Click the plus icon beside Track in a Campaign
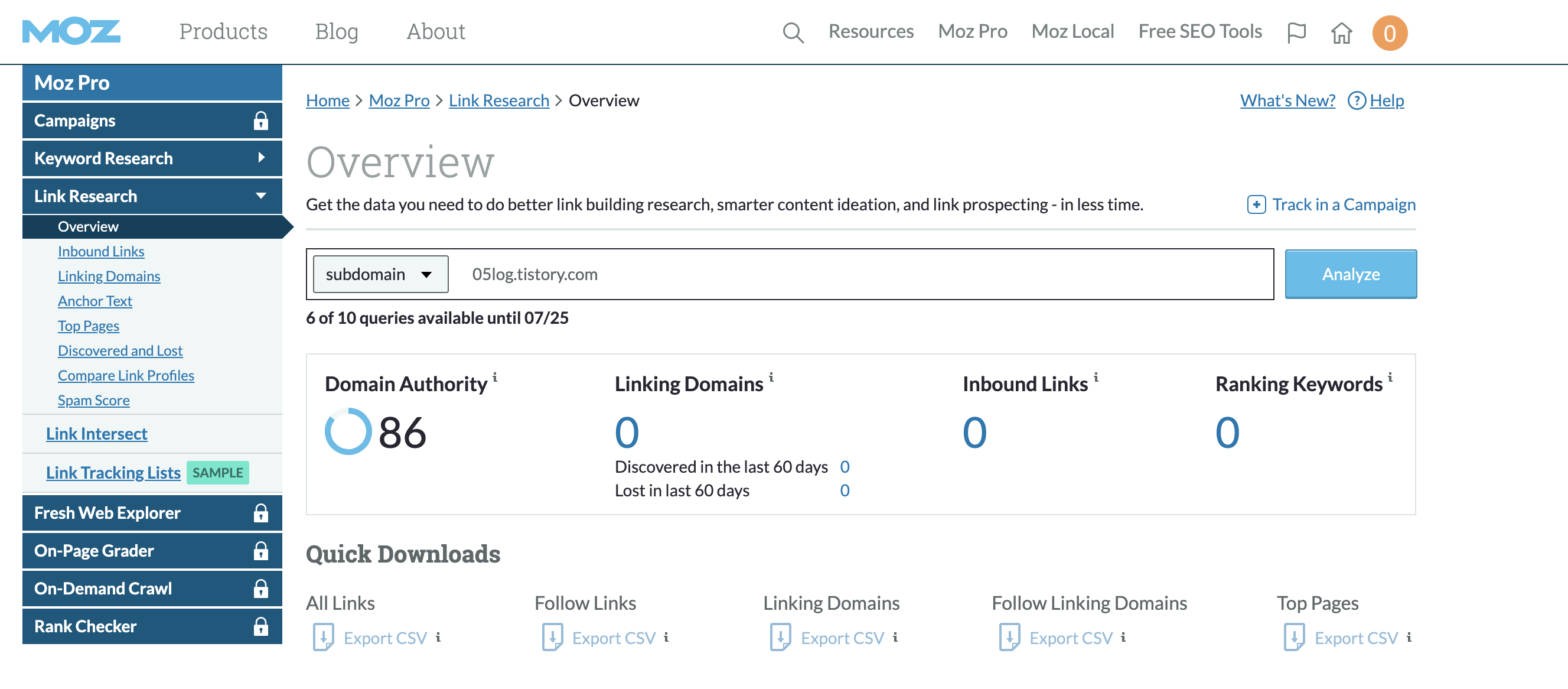 1256,204
